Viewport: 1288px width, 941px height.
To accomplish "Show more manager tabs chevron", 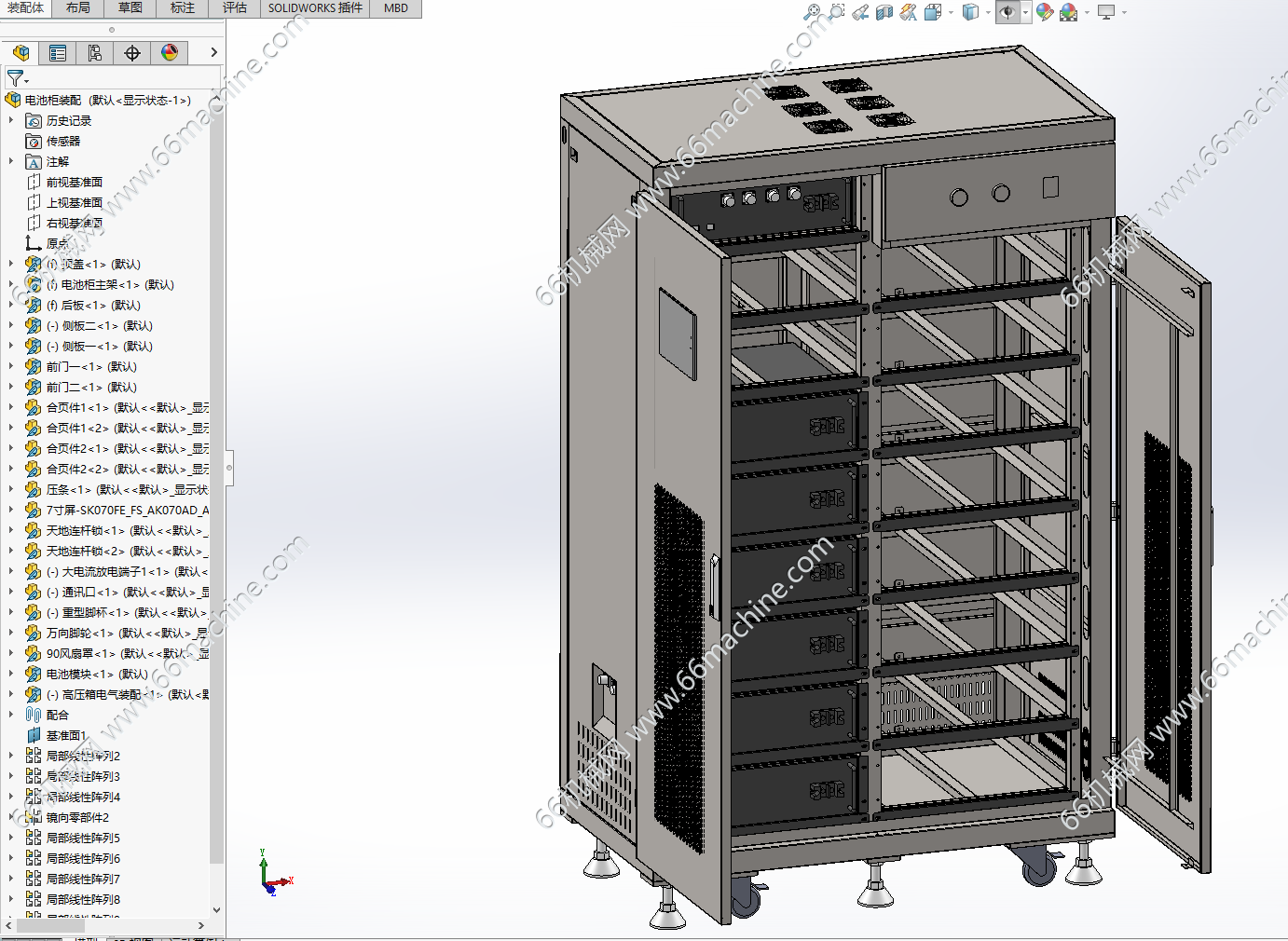I will (x=213, y=53).
